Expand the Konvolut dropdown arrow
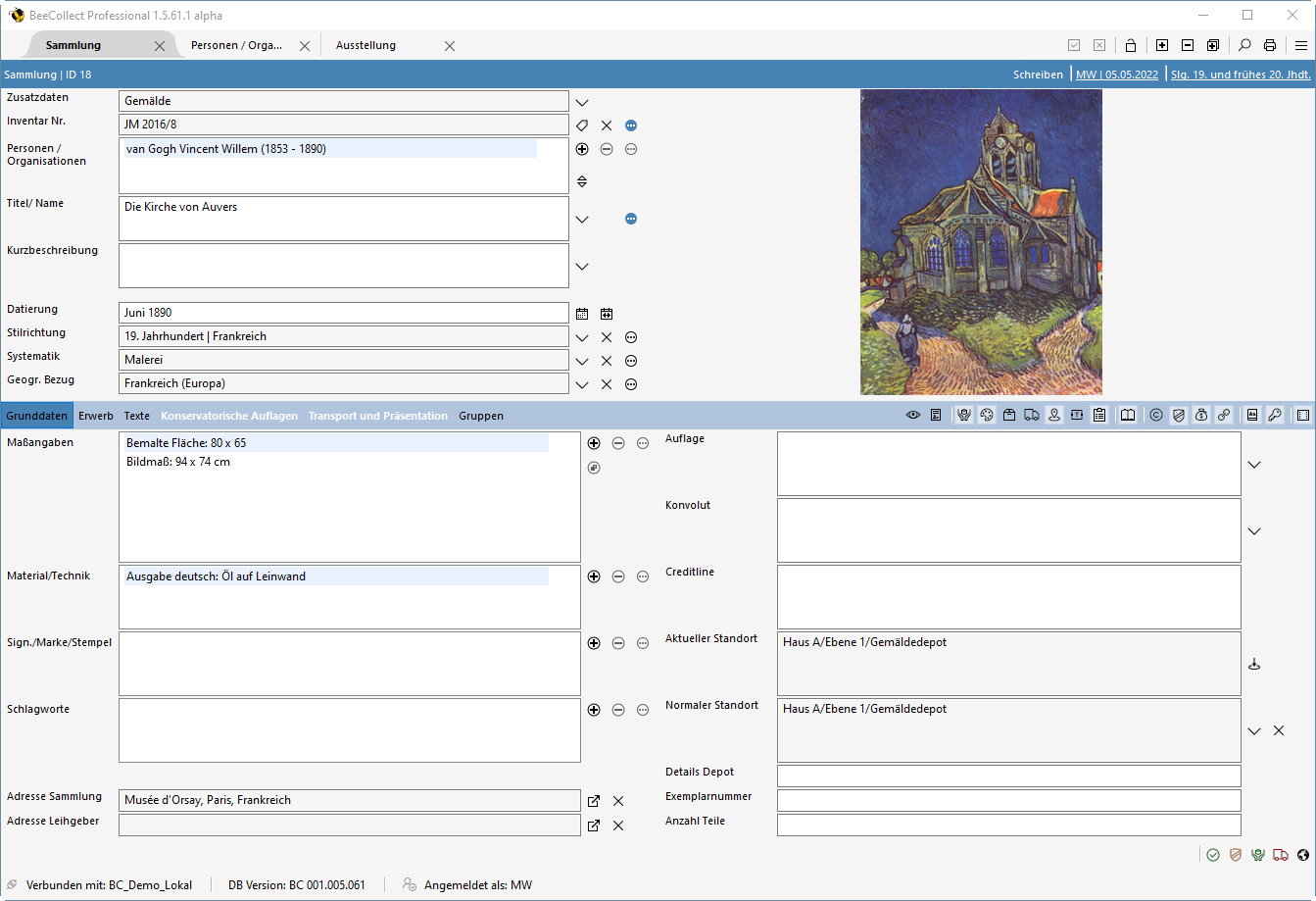This screenshot has width=1316, height=901. coord(1254,531)
